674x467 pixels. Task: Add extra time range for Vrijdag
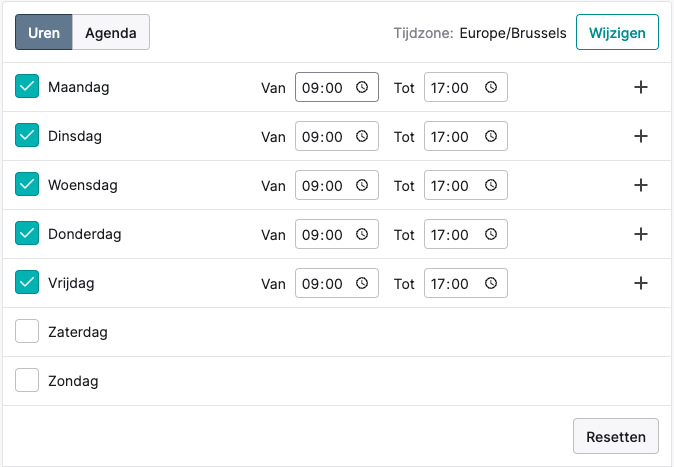click(640, 283)
